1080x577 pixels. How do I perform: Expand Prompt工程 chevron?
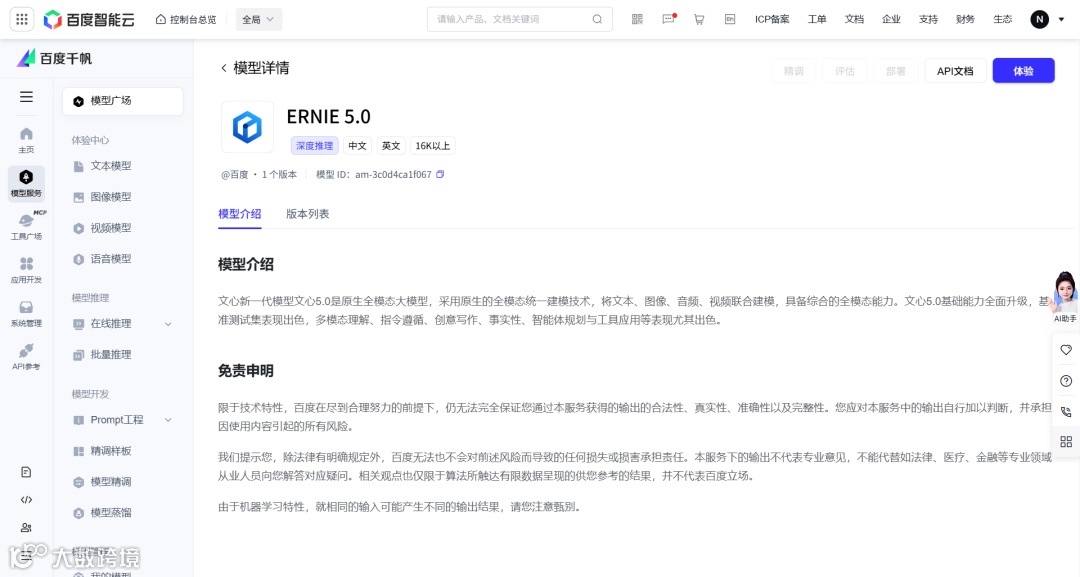tap(168, 420)
